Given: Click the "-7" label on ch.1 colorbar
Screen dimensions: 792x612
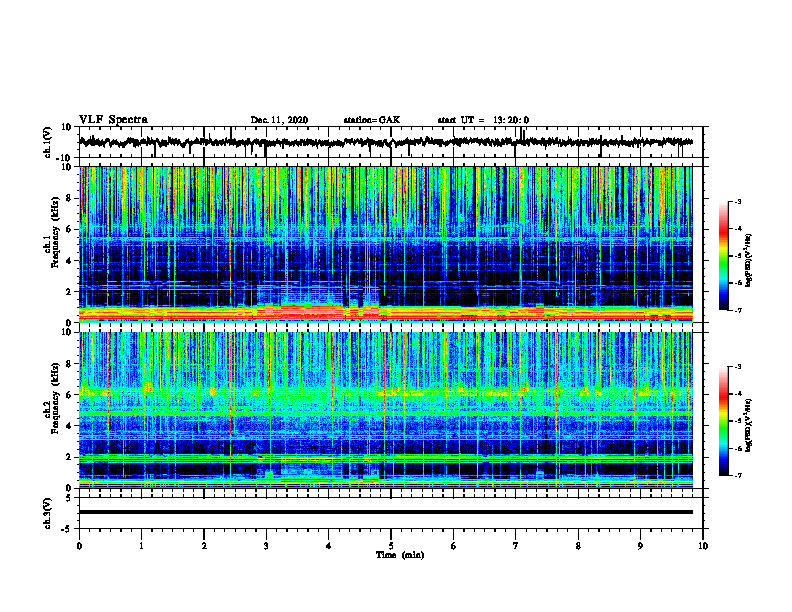Looking at the screenshot, I should coord(737,310).
